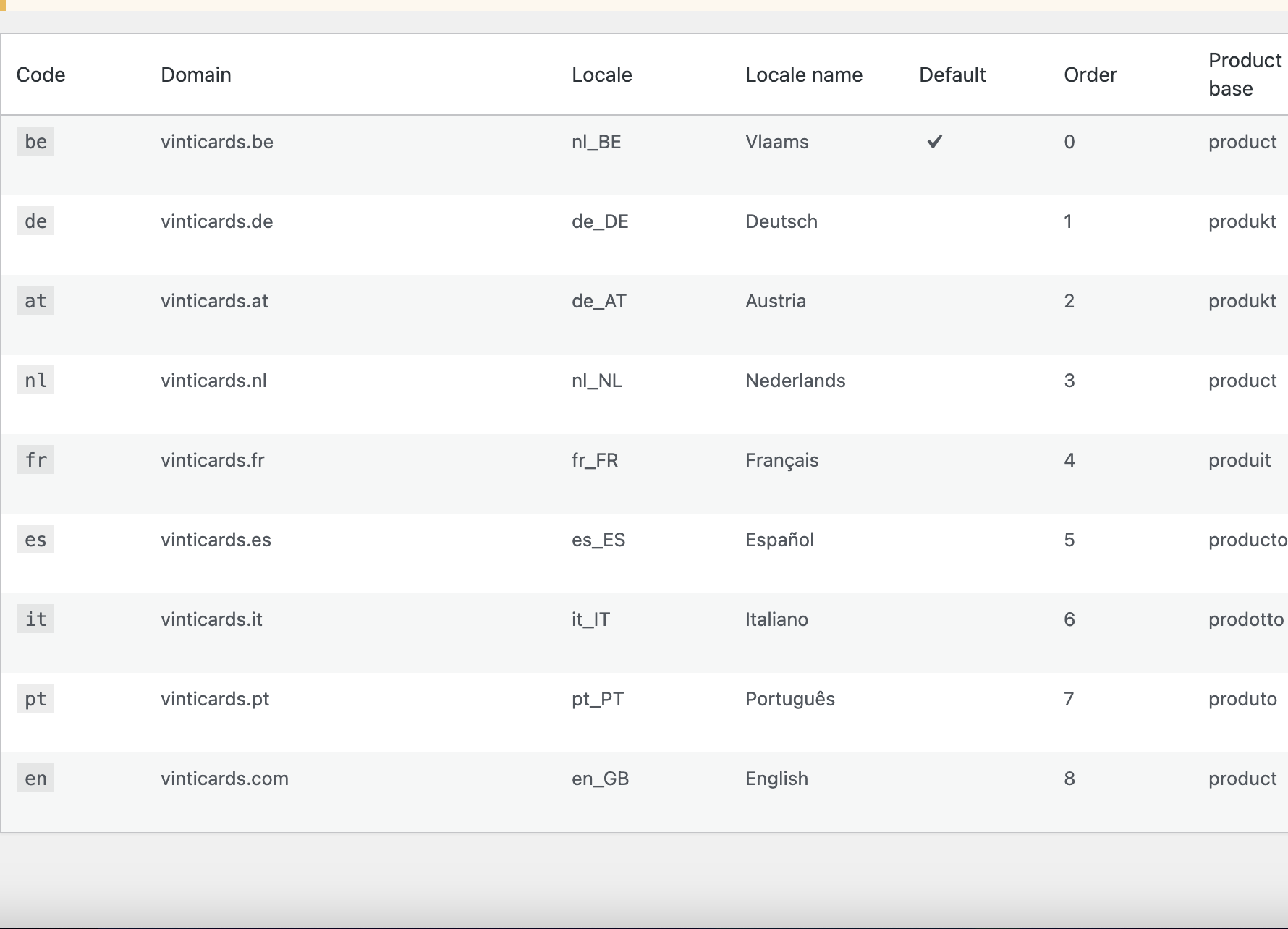Click the domain vinticards.fr

pos(213,460)
